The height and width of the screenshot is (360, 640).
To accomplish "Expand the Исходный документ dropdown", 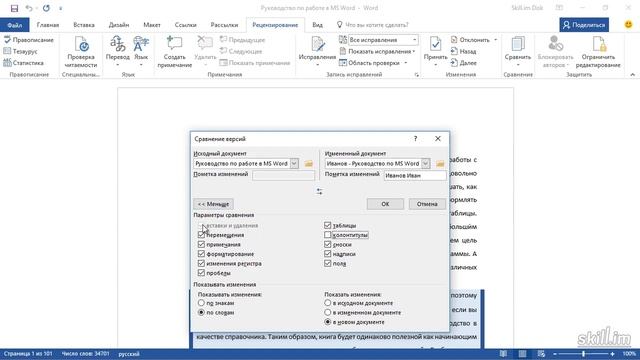I will [294, 164].
